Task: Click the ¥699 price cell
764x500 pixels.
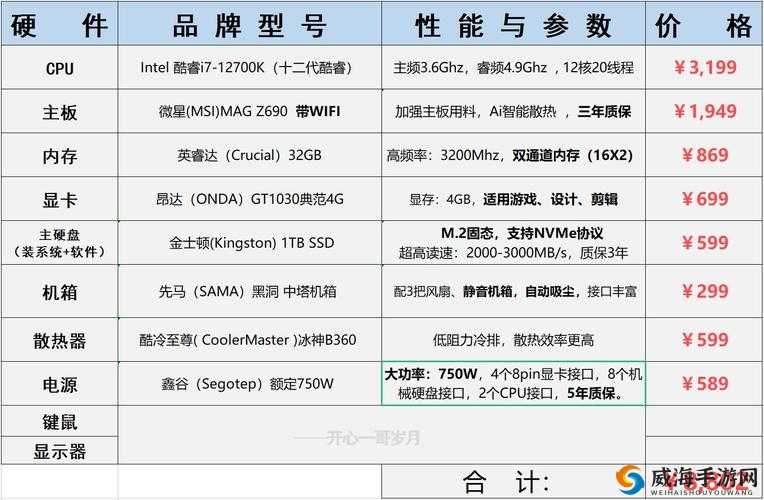Action: point(704,199)
